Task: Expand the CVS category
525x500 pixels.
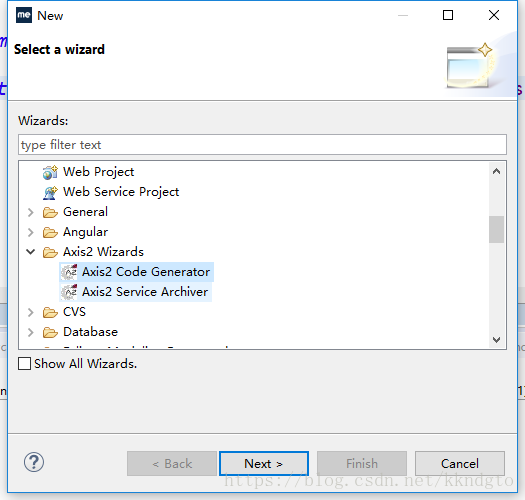Action: pyautogui.click(x=30, y=312)
